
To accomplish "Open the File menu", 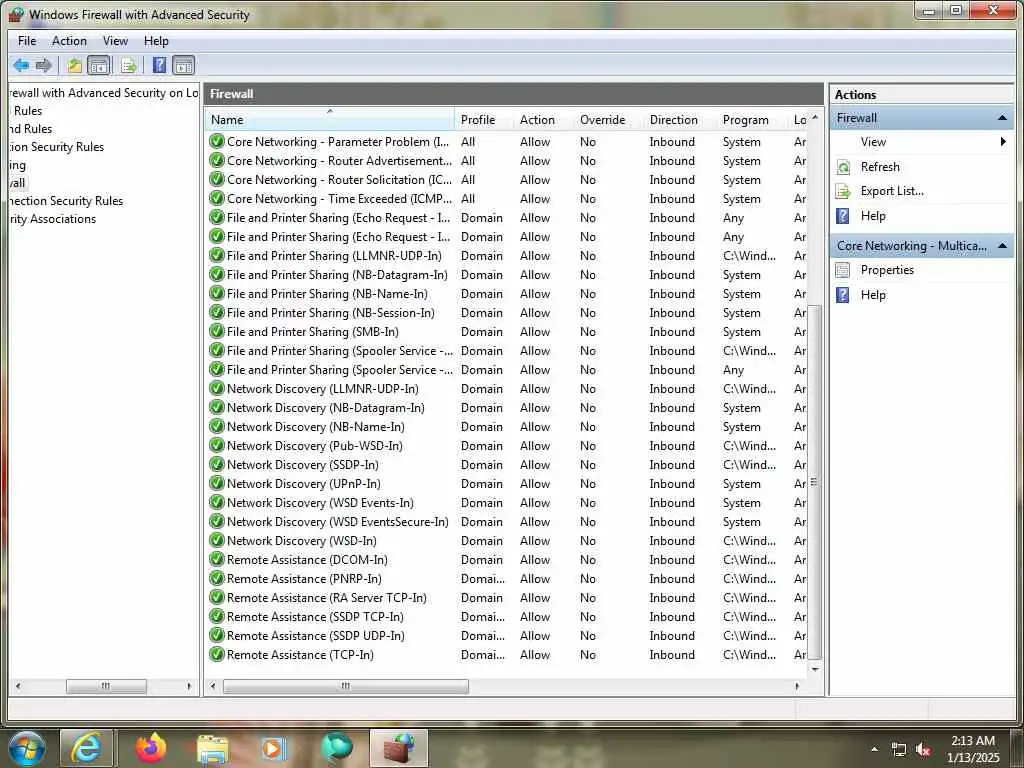I will tap(27, 40).
